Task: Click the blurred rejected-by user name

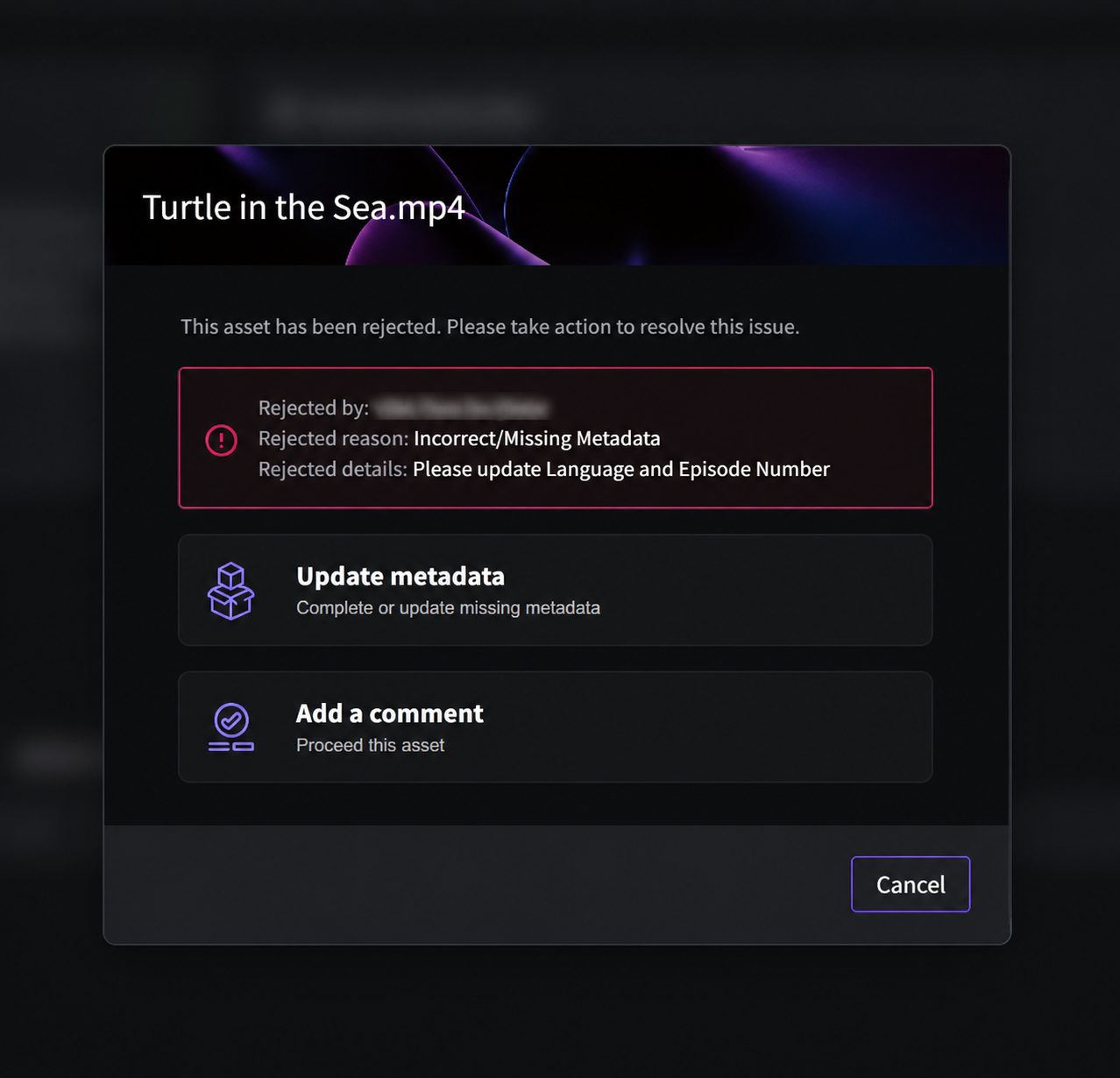Action: pyautogui.click(x=462, y=408)
